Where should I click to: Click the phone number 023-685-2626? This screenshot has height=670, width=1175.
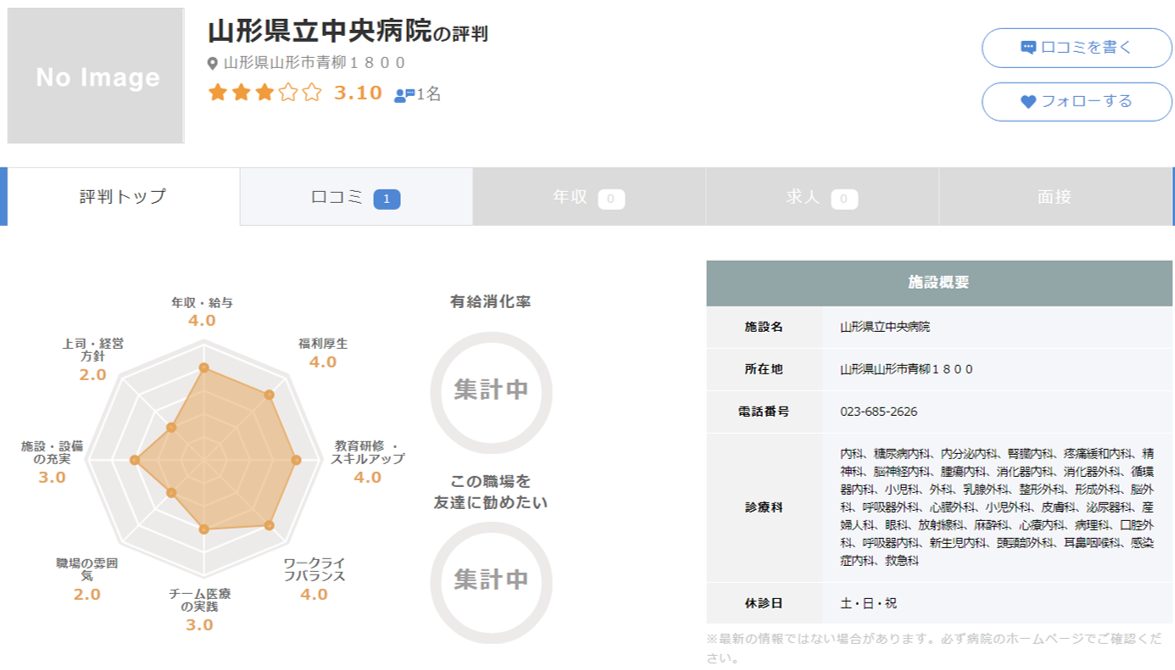(878, 412)
